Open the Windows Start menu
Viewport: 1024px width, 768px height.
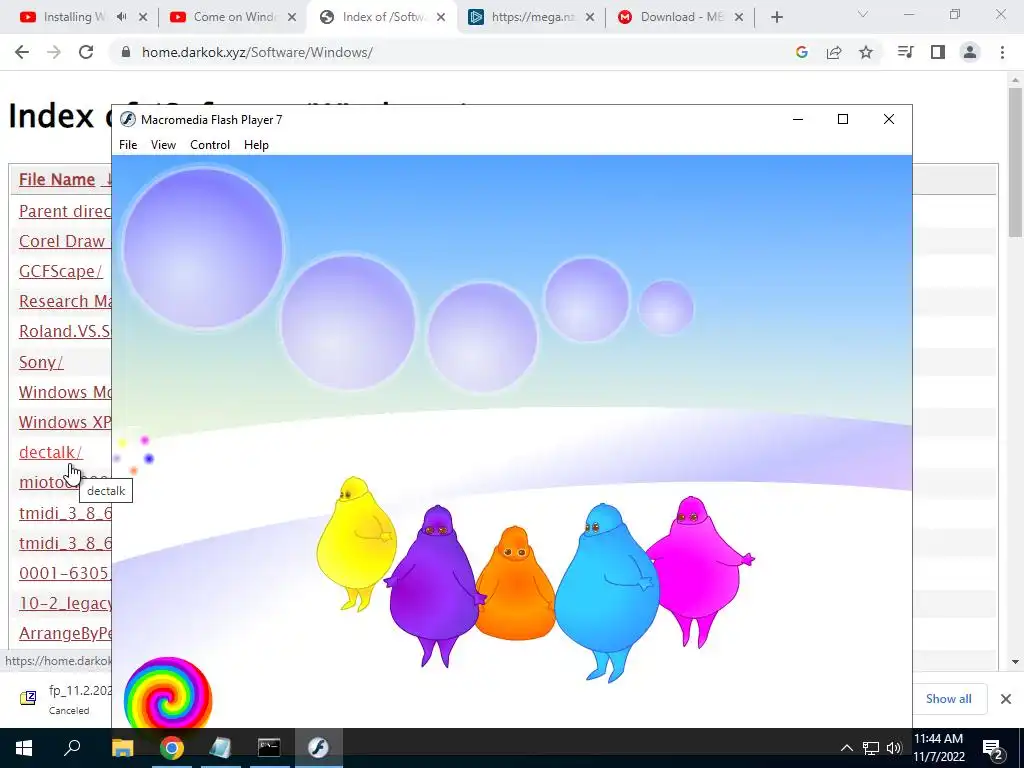click(24, 748)
